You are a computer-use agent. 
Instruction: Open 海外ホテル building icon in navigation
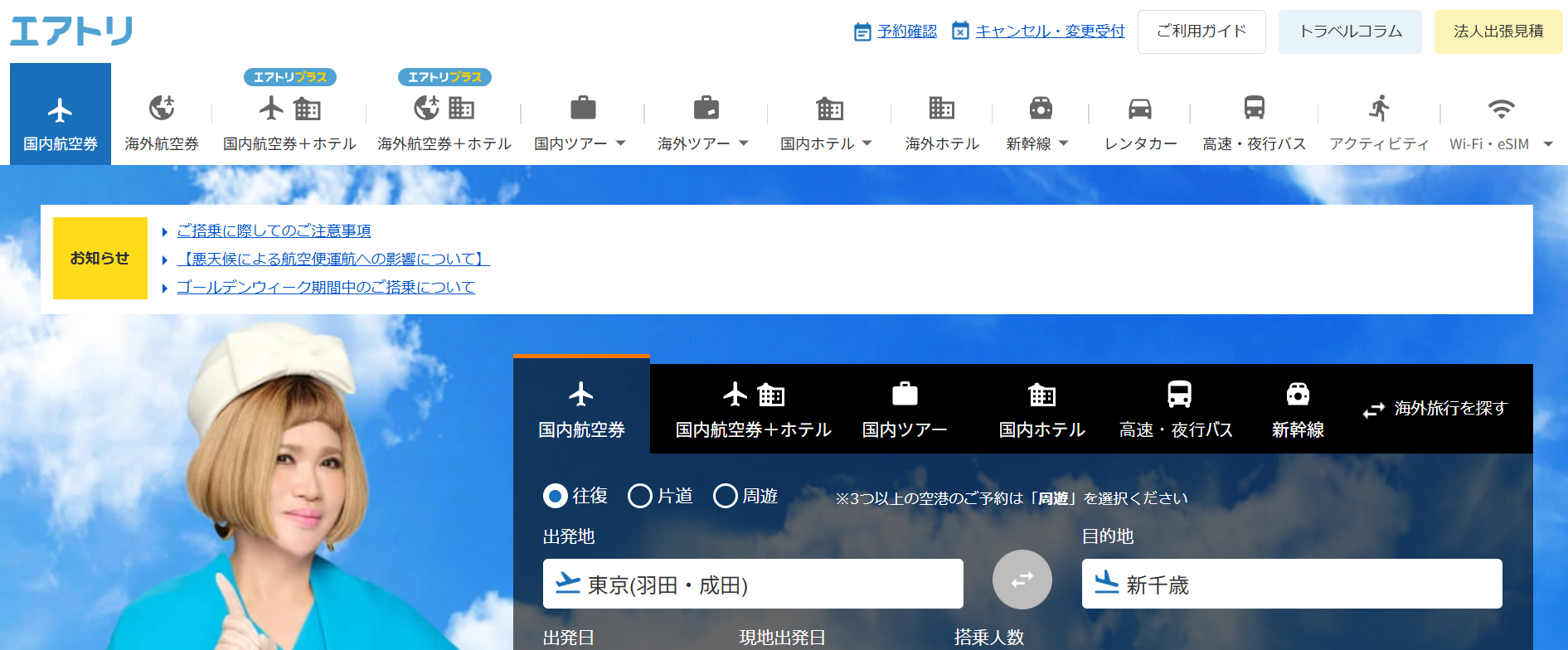941,109
